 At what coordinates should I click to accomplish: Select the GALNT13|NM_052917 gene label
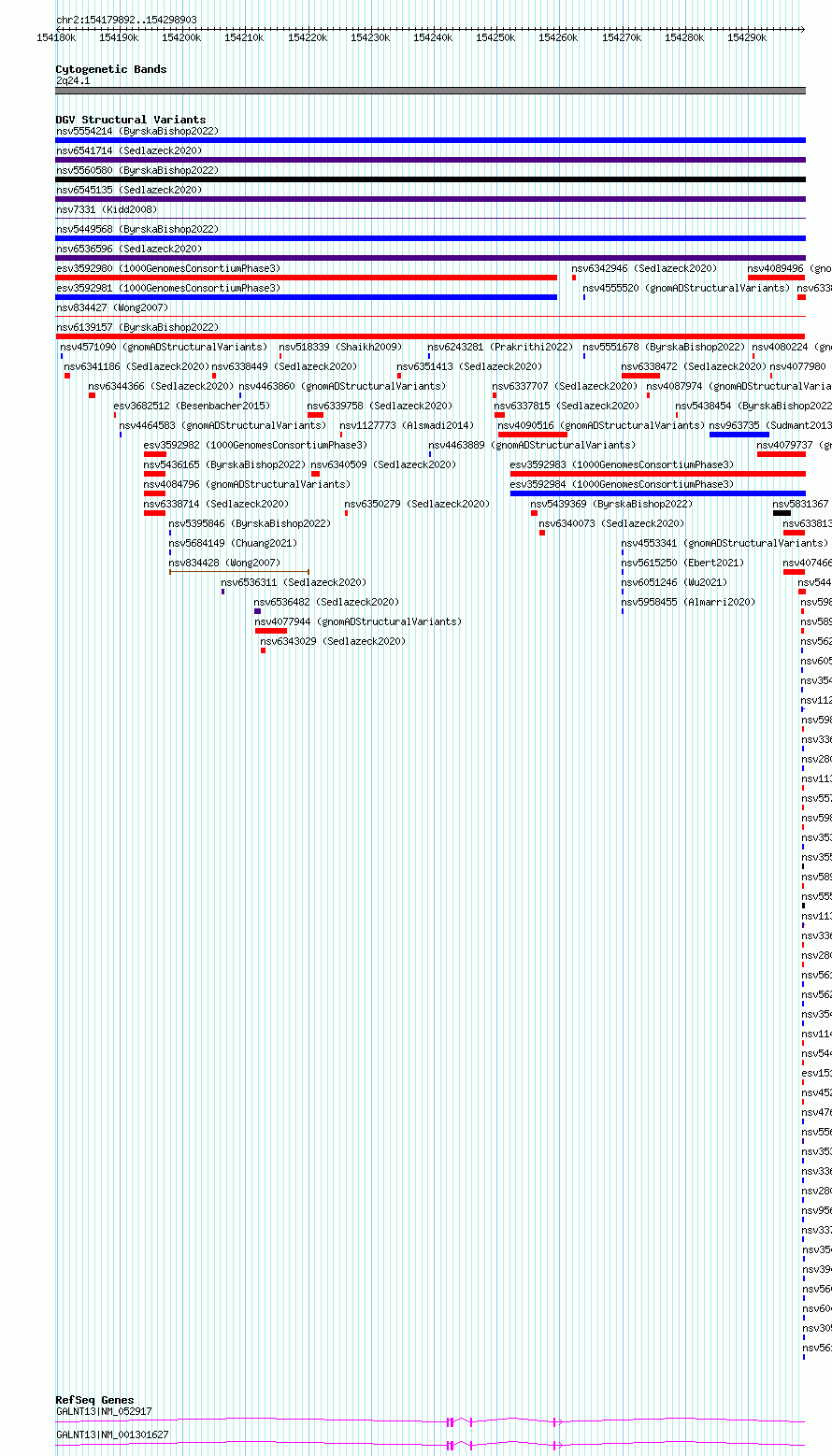(x=104, y=1412)
